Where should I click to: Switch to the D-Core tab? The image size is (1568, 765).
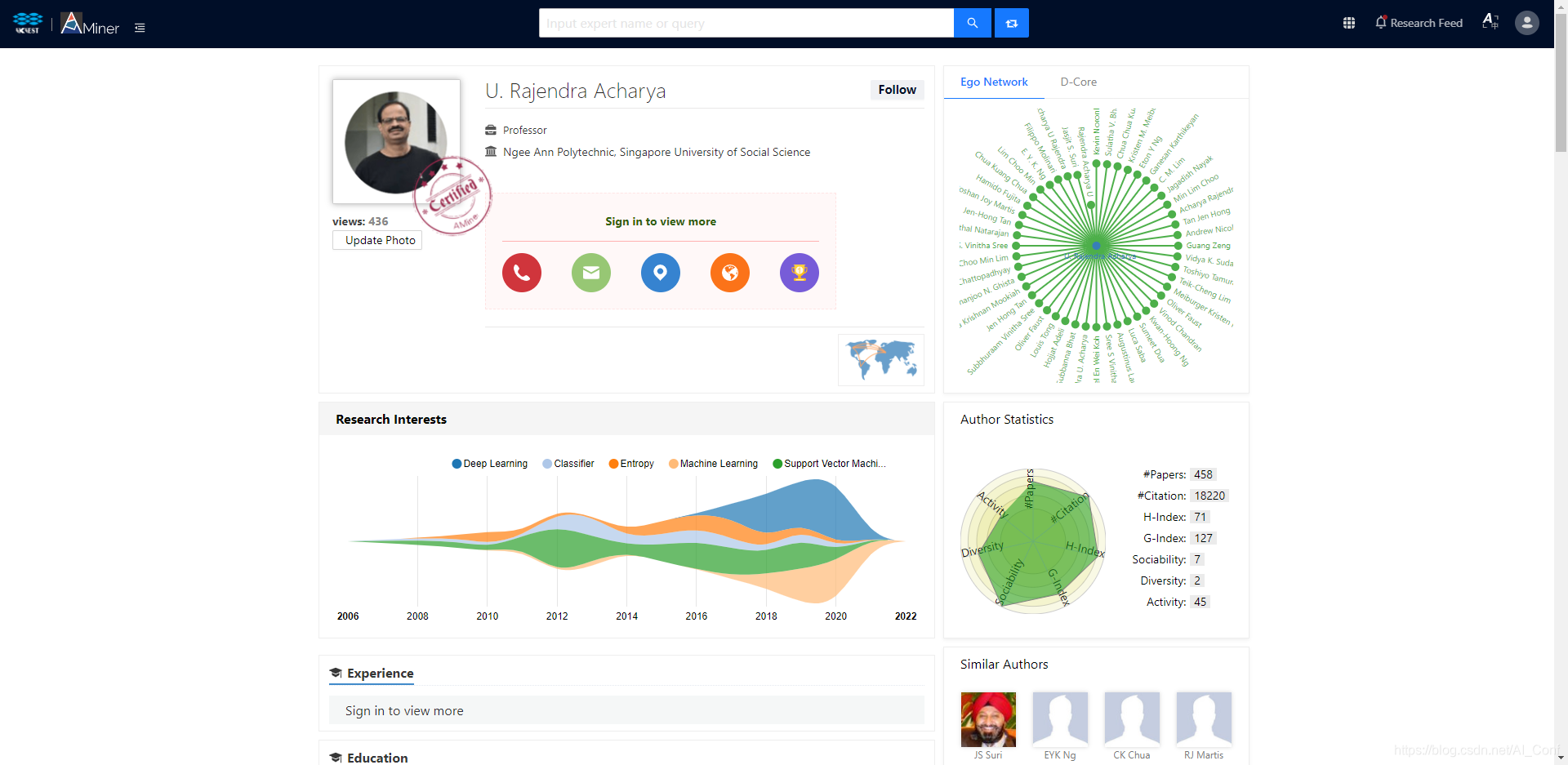point(1078,82)
